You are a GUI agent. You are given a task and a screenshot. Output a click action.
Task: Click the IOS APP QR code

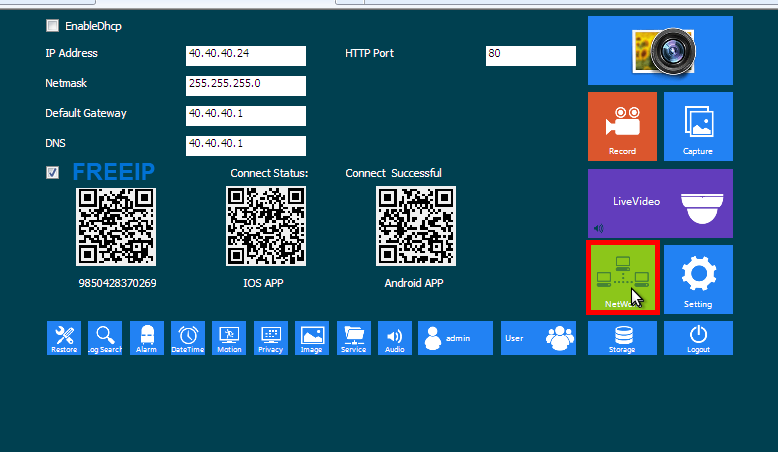(x=266, y=226)
